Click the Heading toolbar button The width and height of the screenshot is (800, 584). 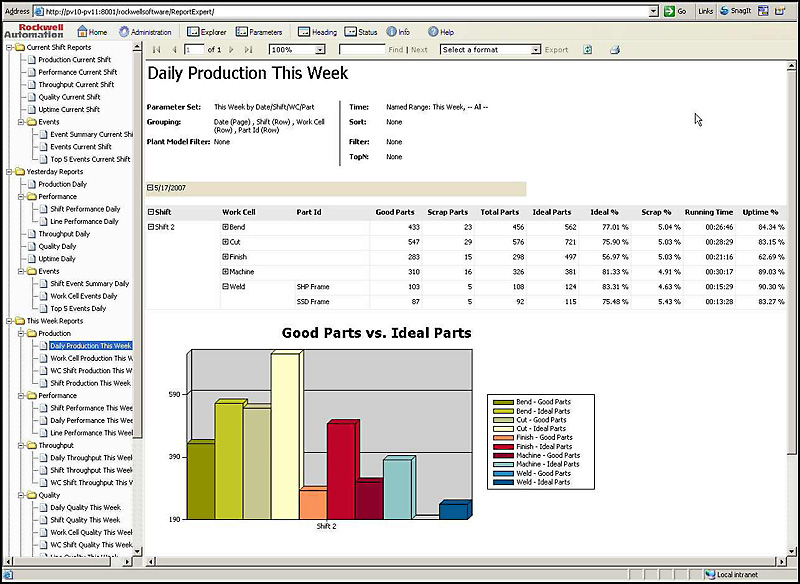pyautogui.click(x=318, y=32)
